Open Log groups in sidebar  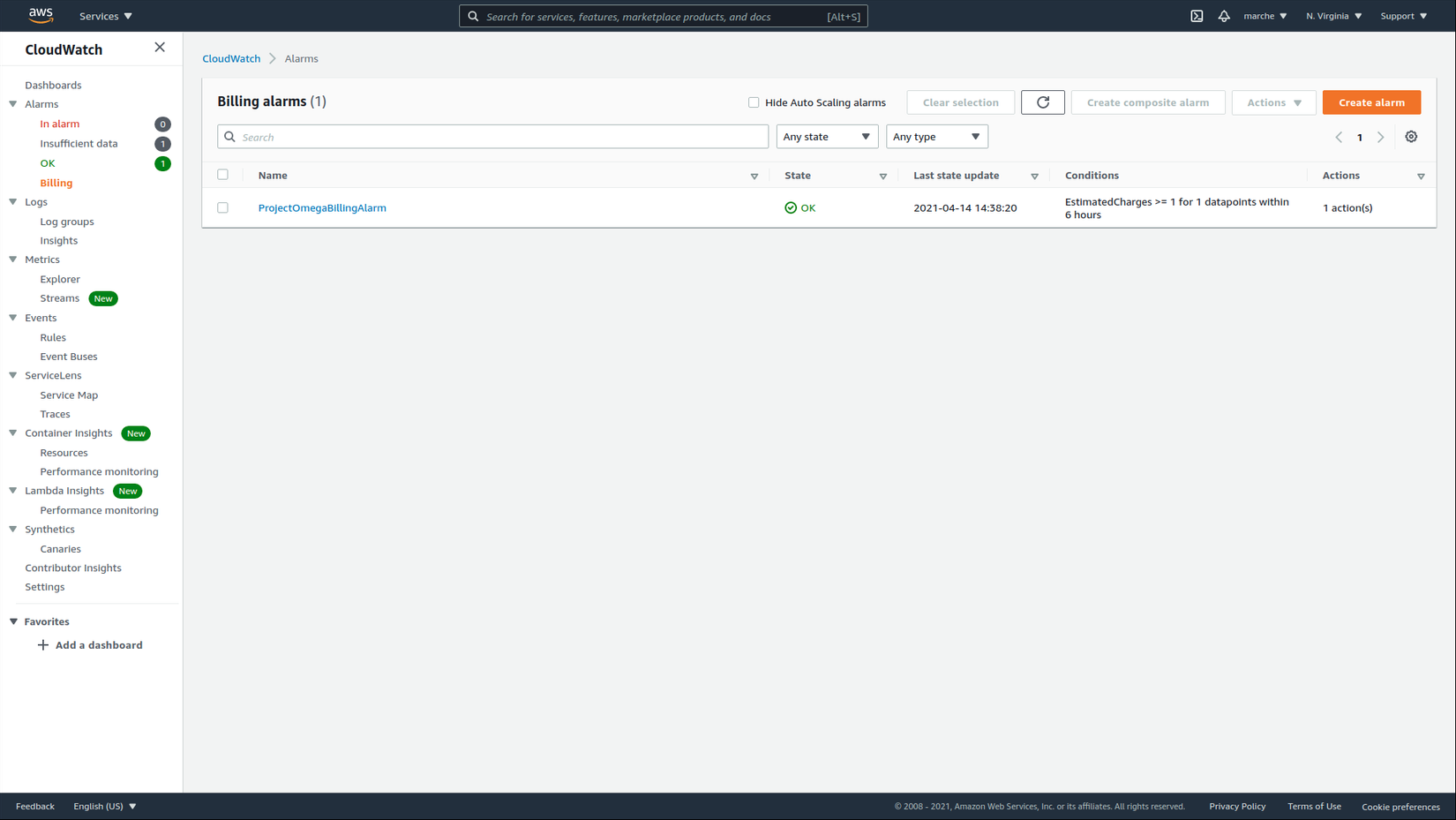point(67,222)
